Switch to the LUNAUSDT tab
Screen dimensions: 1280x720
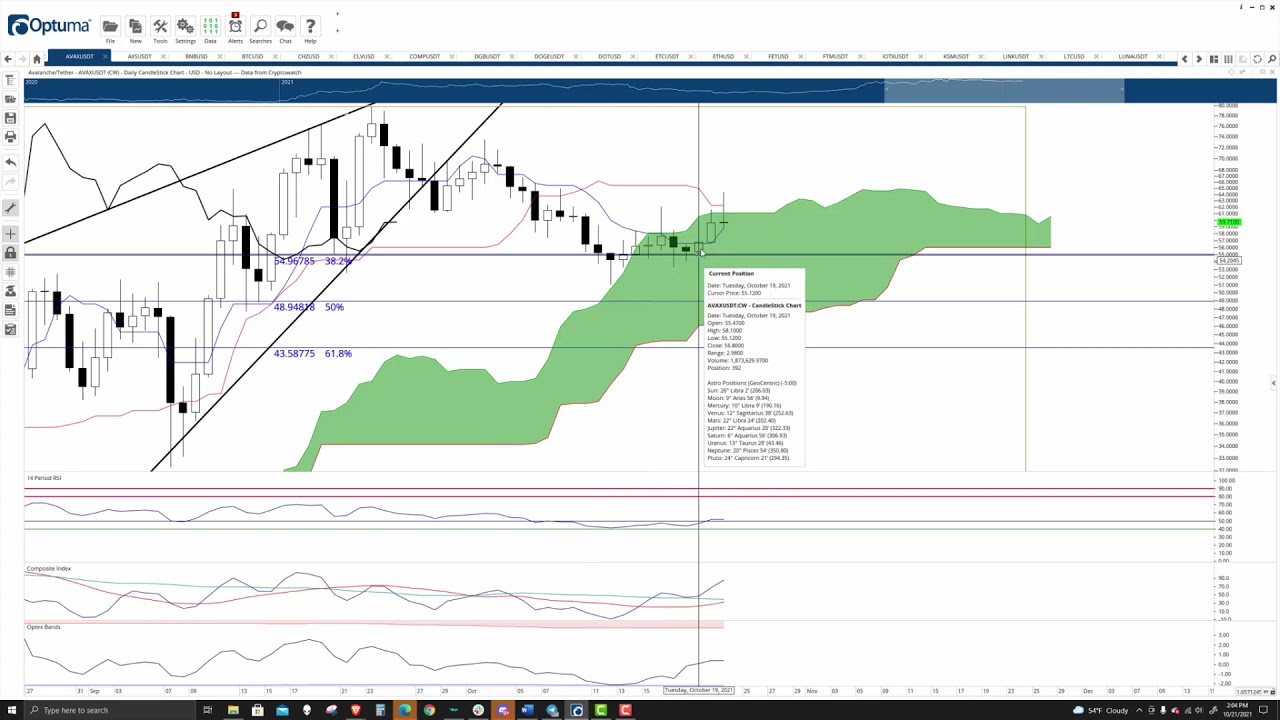pyautogui.click(x=1132, y=57)
